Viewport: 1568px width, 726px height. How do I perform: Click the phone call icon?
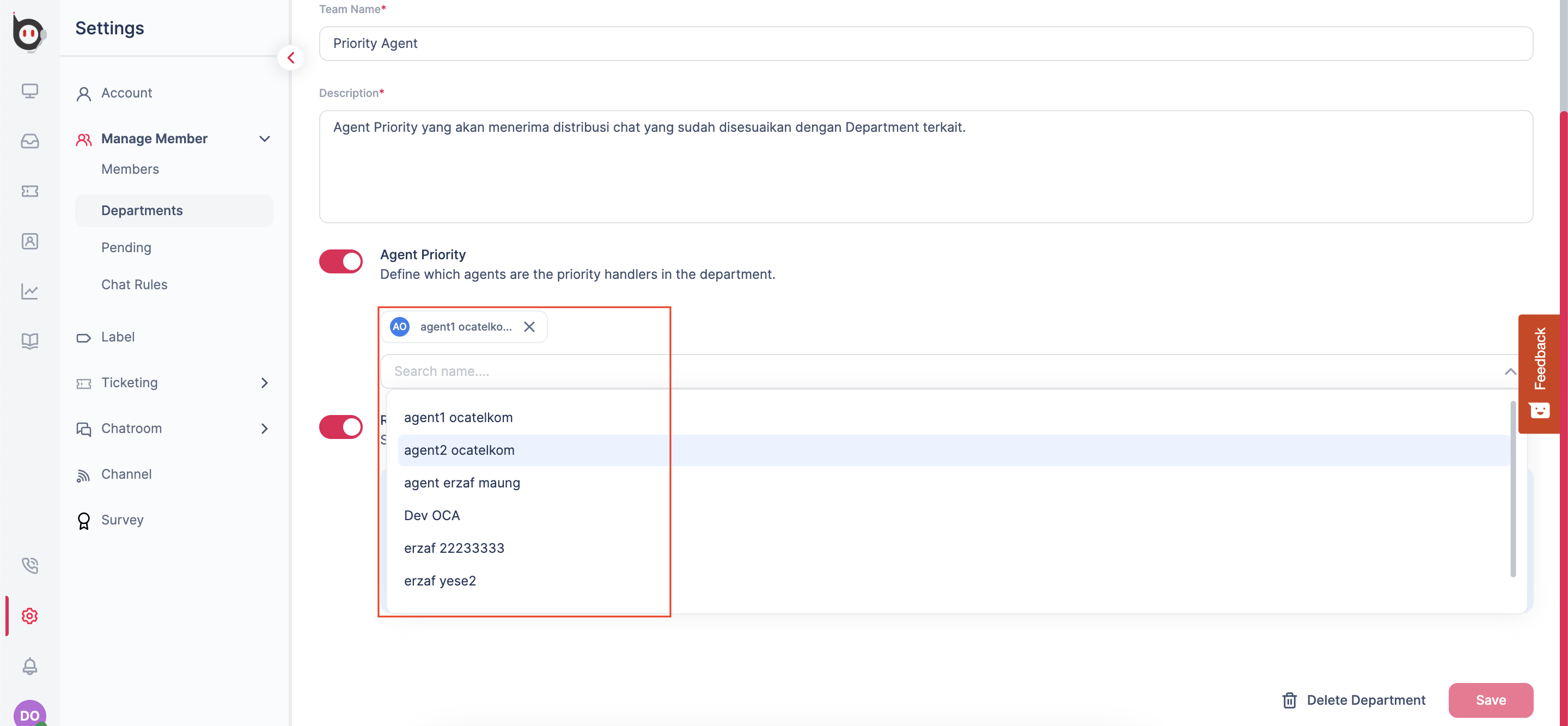click(29, 565)
